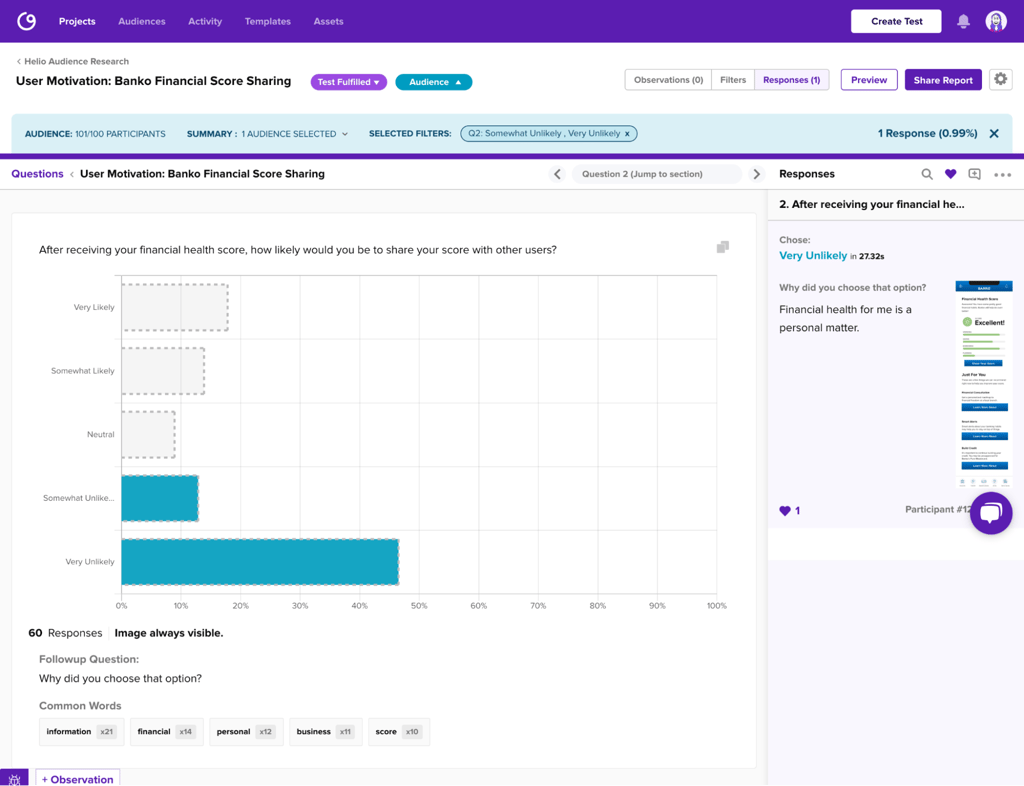
Task: Select the score common word tag
Action: (x=398, y=732)
